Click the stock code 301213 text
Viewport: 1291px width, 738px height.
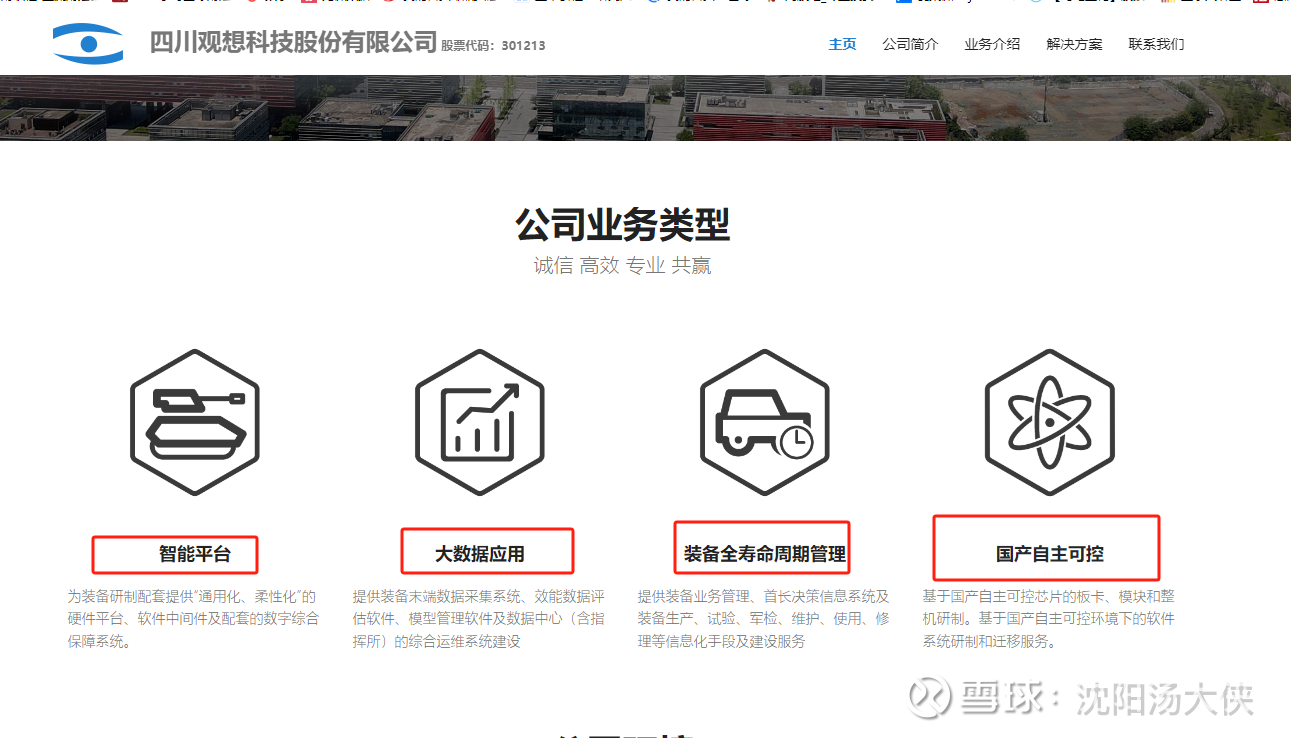click(x=524, y=44)
